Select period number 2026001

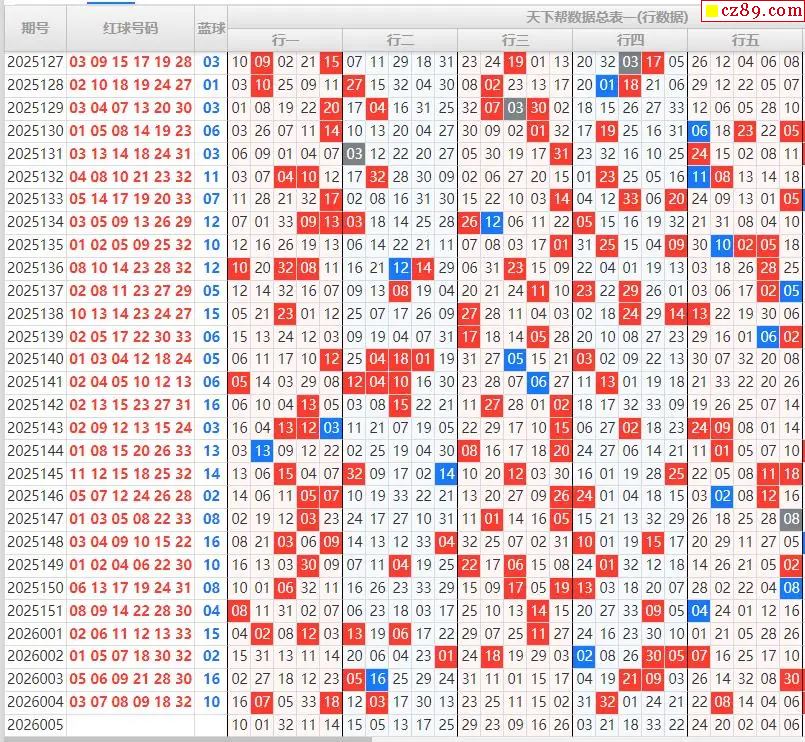click(35, 633)
